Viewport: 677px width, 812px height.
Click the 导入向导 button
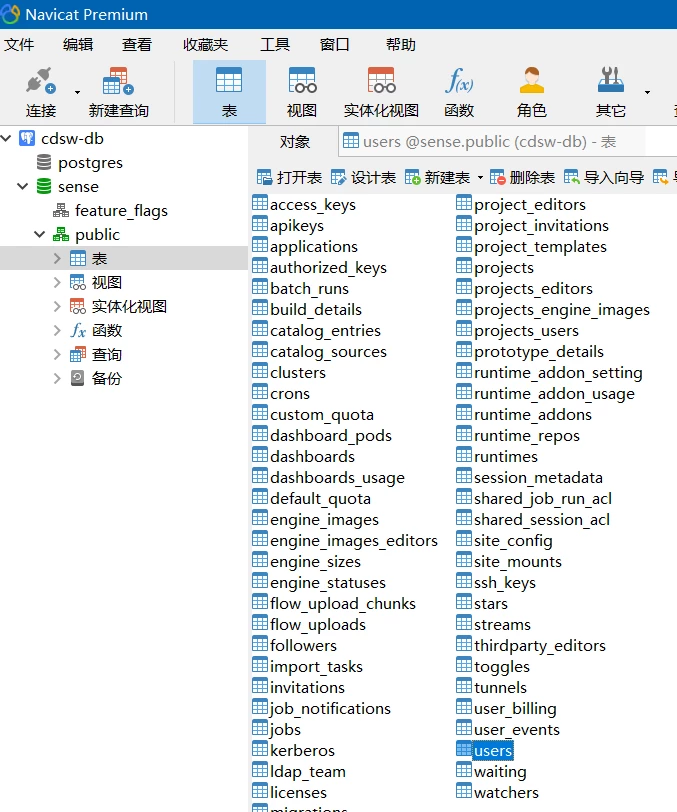(604, 178)
